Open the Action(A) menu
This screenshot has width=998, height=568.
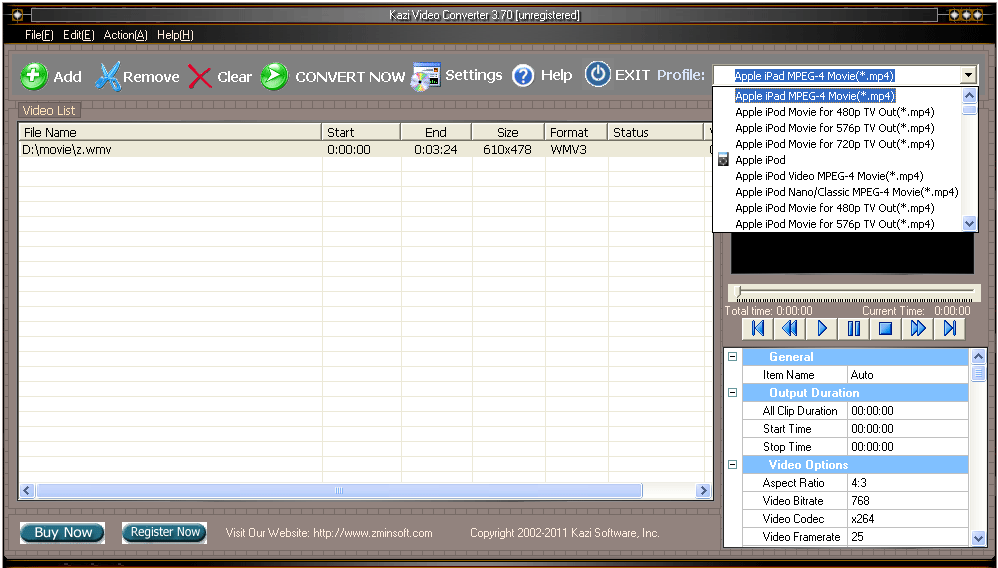[125, 35]
